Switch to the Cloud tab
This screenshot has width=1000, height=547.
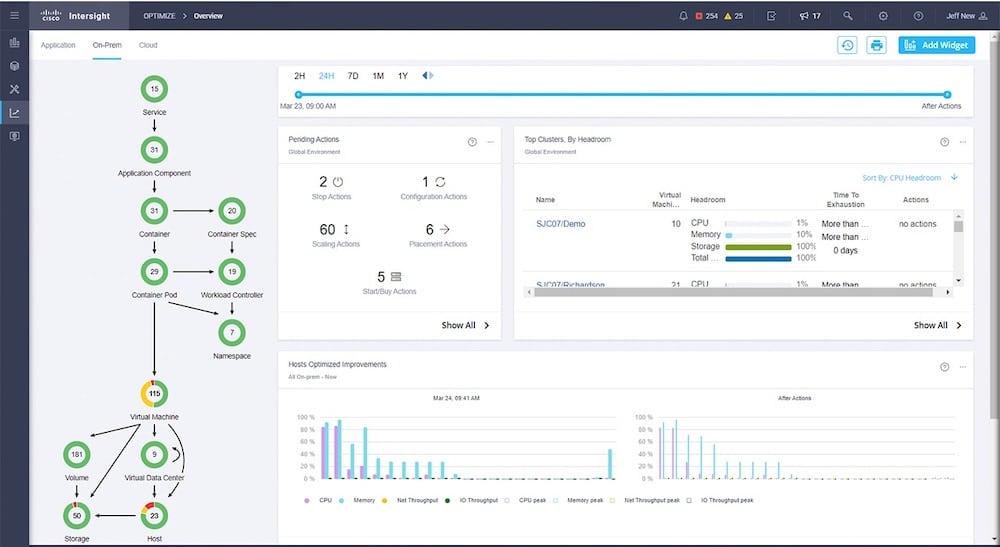point(148,45)
